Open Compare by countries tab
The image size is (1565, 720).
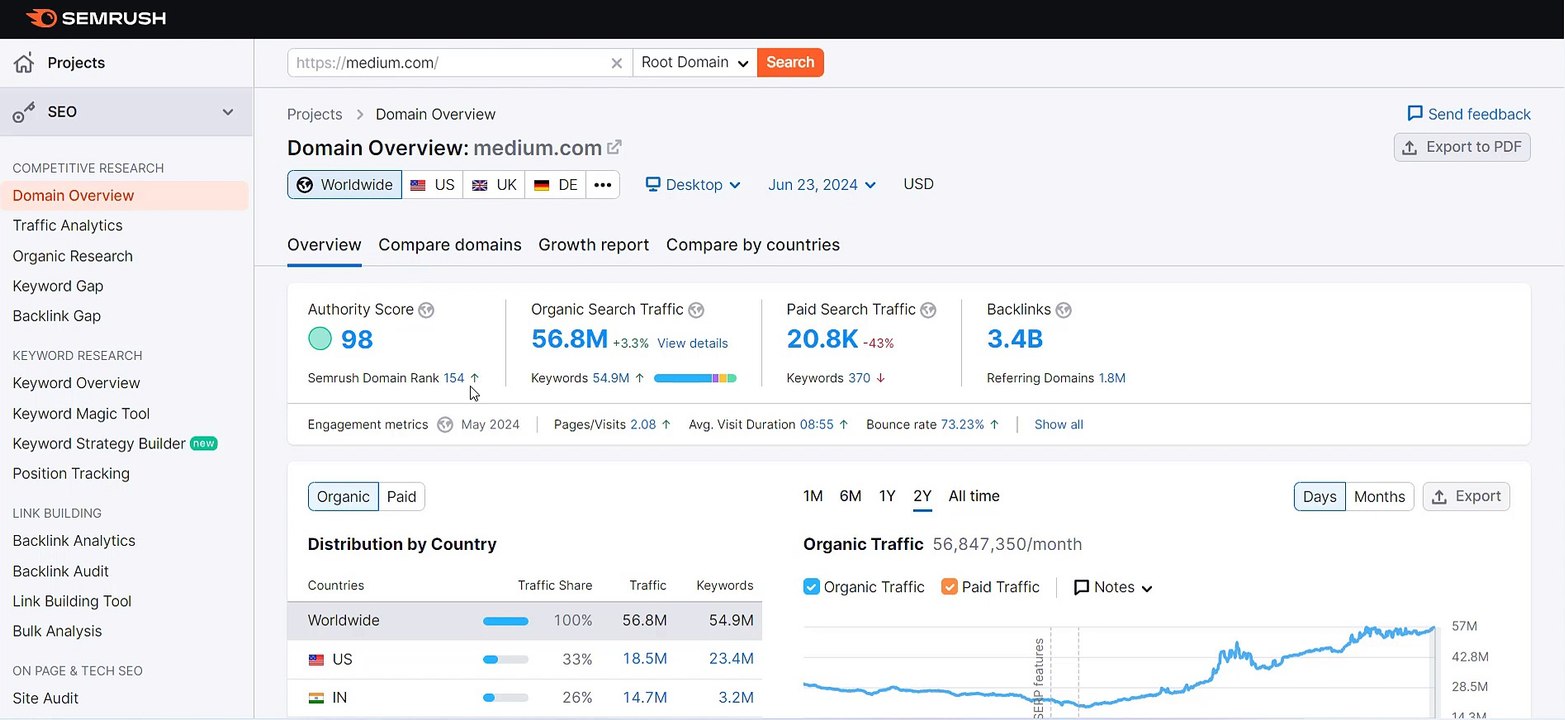point(753,245)
